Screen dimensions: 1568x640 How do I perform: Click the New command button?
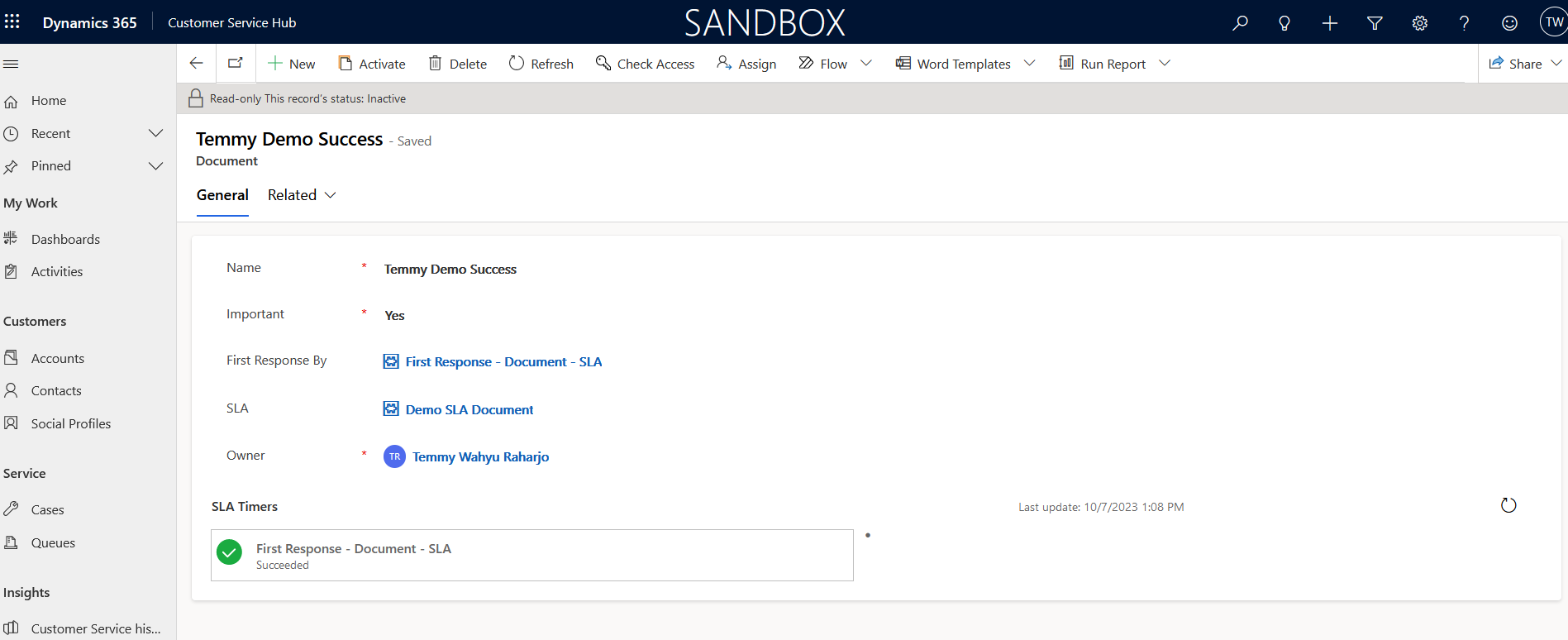(x=291, y=64)
